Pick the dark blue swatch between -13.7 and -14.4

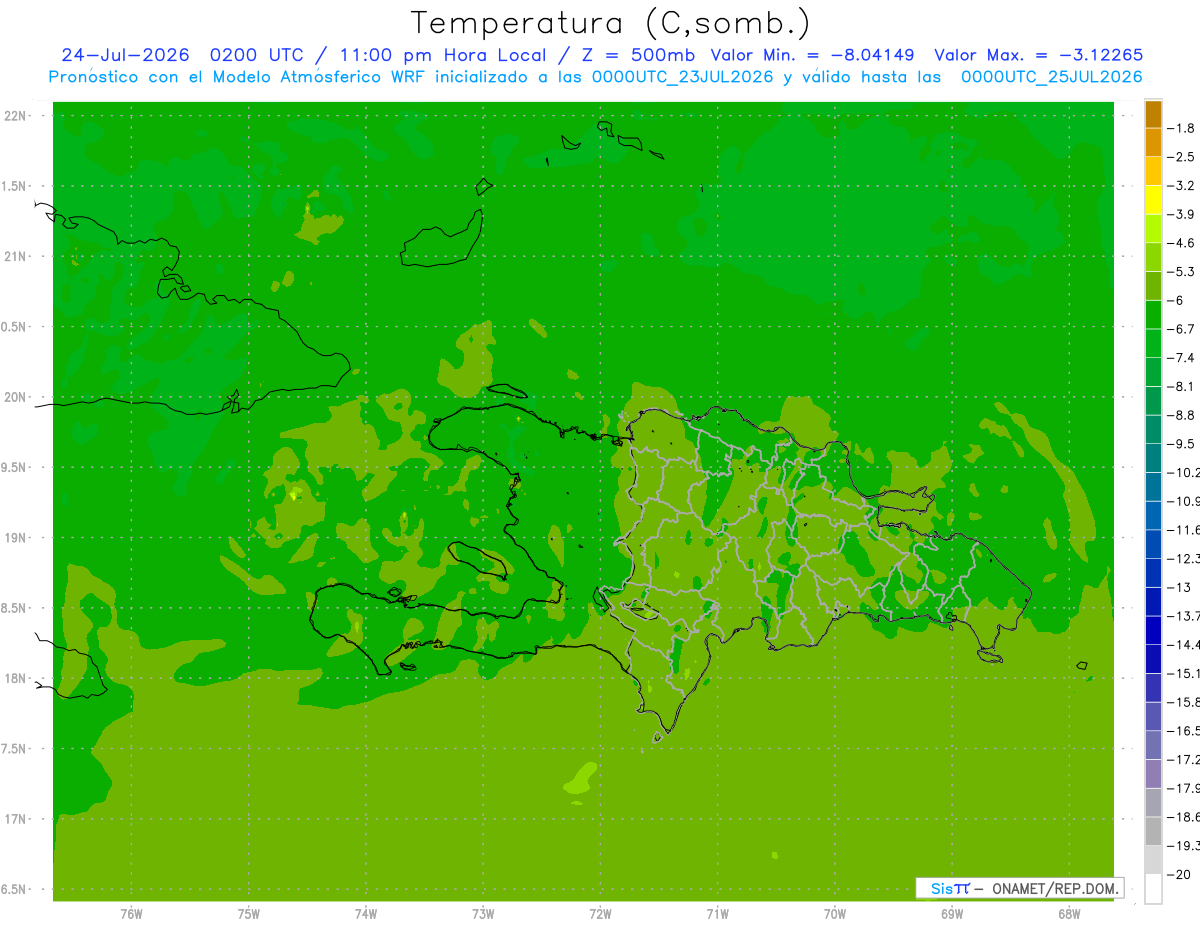1153,630
